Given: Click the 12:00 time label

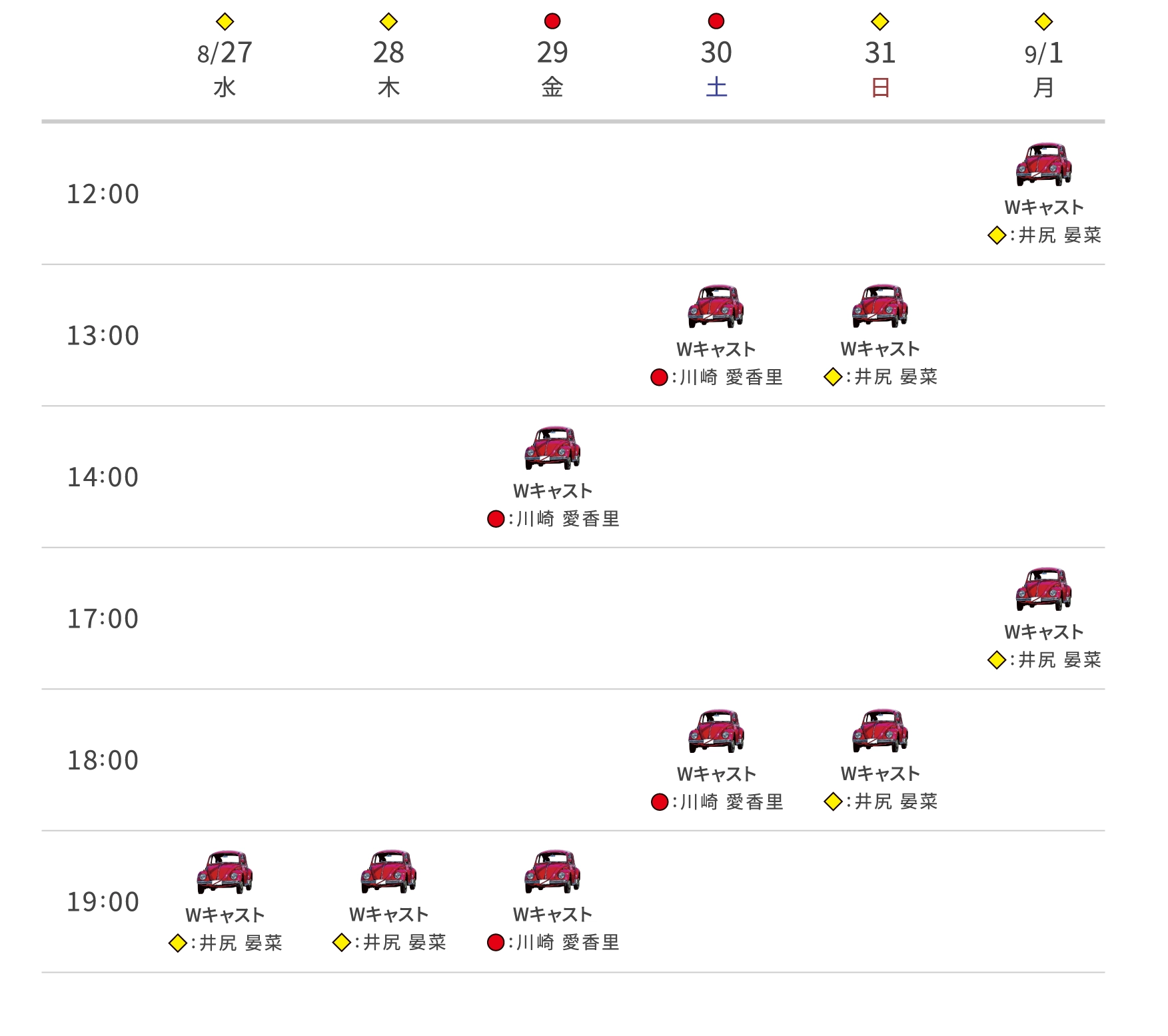Looking at the screenshot, I should pyautogui.click(x=103, y=194).
